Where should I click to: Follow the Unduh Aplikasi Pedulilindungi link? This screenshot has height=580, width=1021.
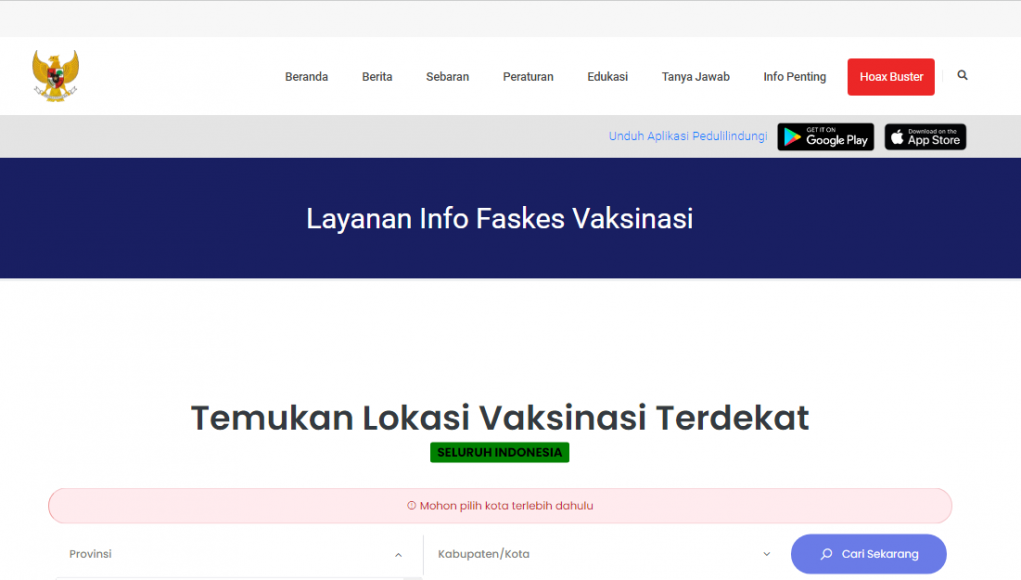click(688, 137)
